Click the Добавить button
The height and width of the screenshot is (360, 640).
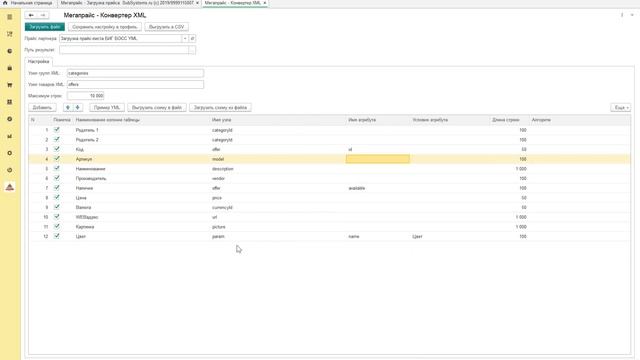(x=42, y=107)
